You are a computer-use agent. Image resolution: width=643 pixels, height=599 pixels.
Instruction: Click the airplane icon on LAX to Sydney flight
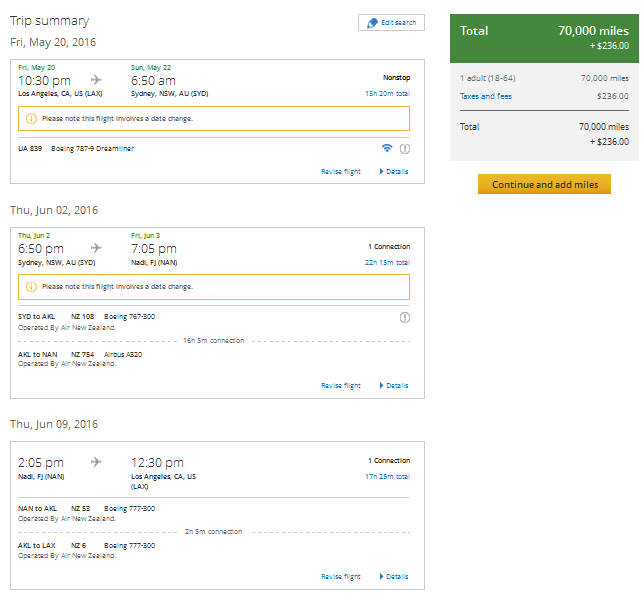tap(96, 80)
